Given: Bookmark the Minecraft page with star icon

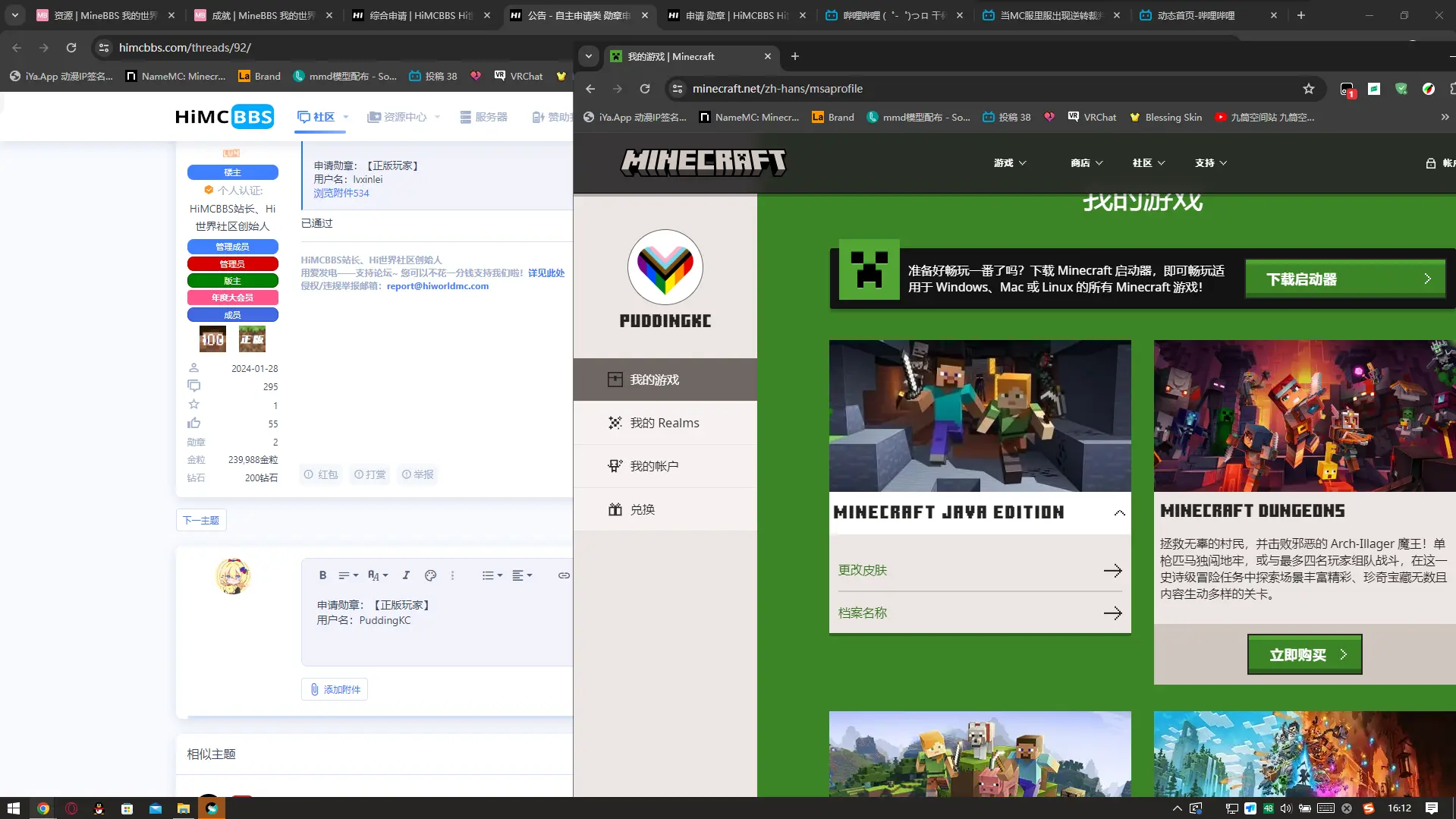Looking at the screenshot, I should coord(1308,89).
